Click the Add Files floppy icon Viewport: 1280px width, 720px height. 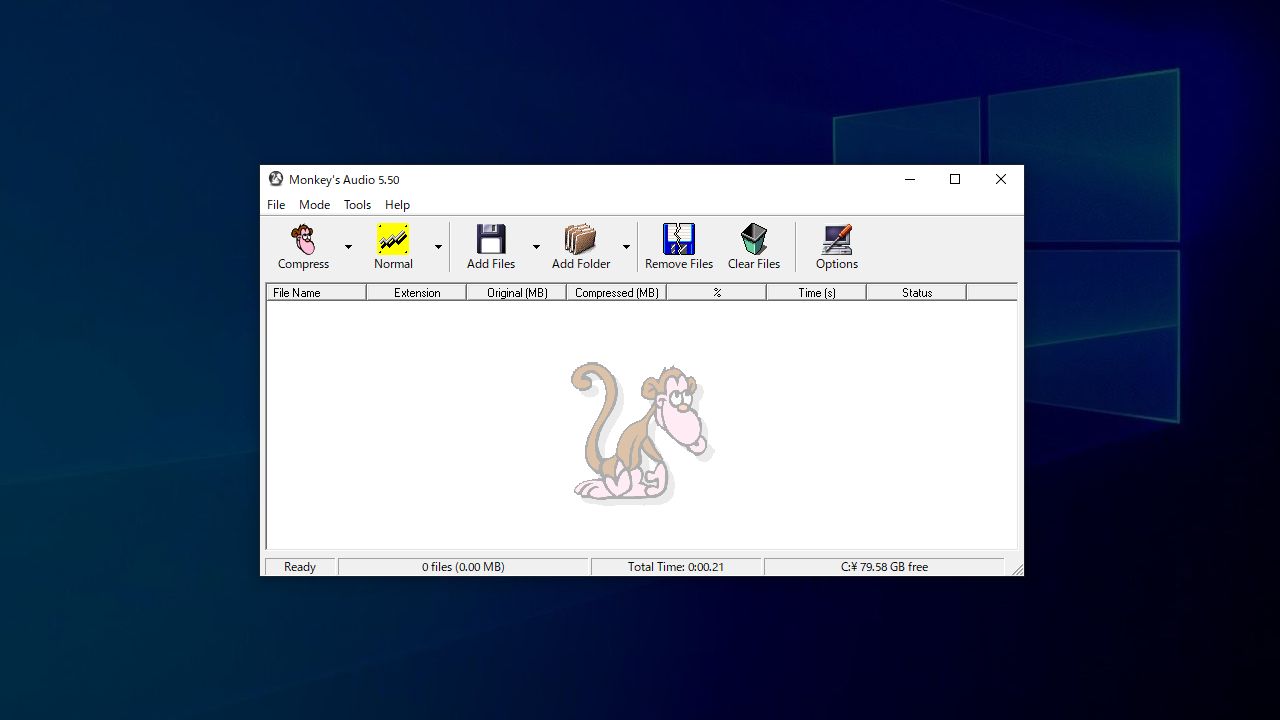491,240
